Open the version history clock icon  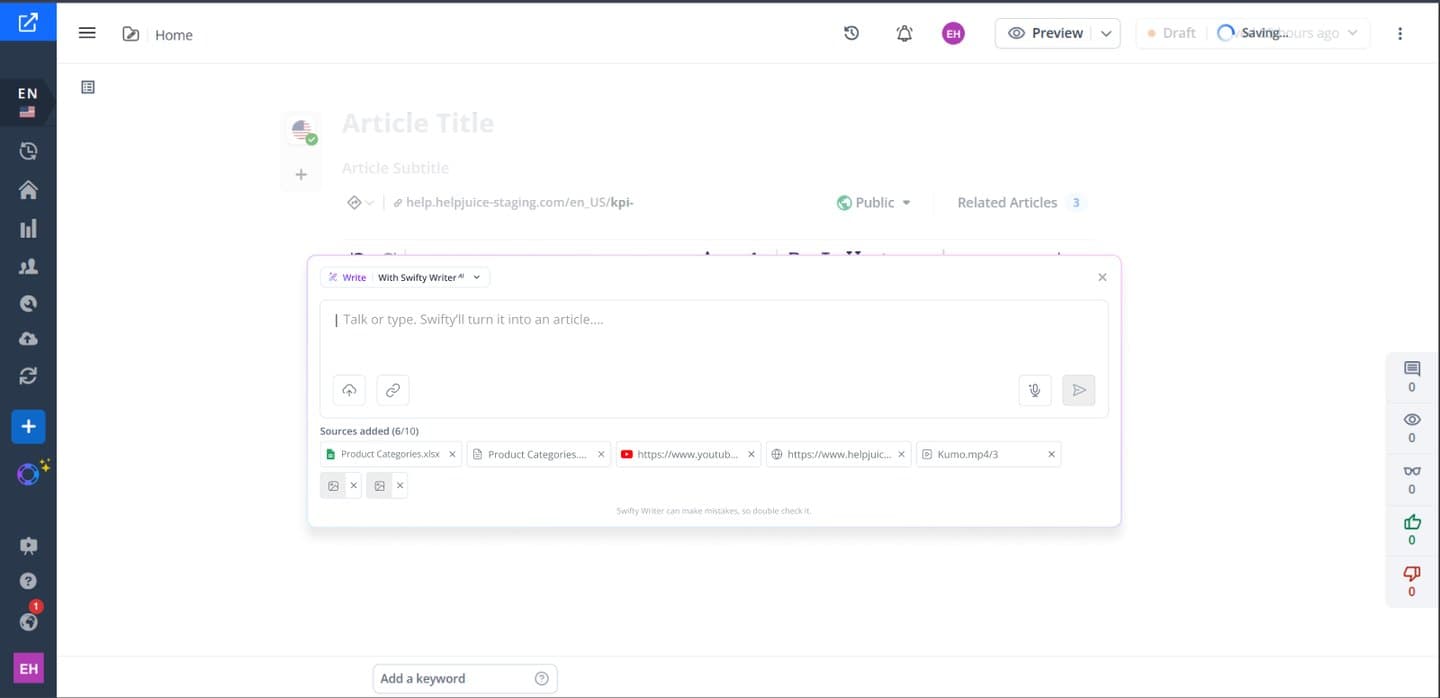point(852,33)
